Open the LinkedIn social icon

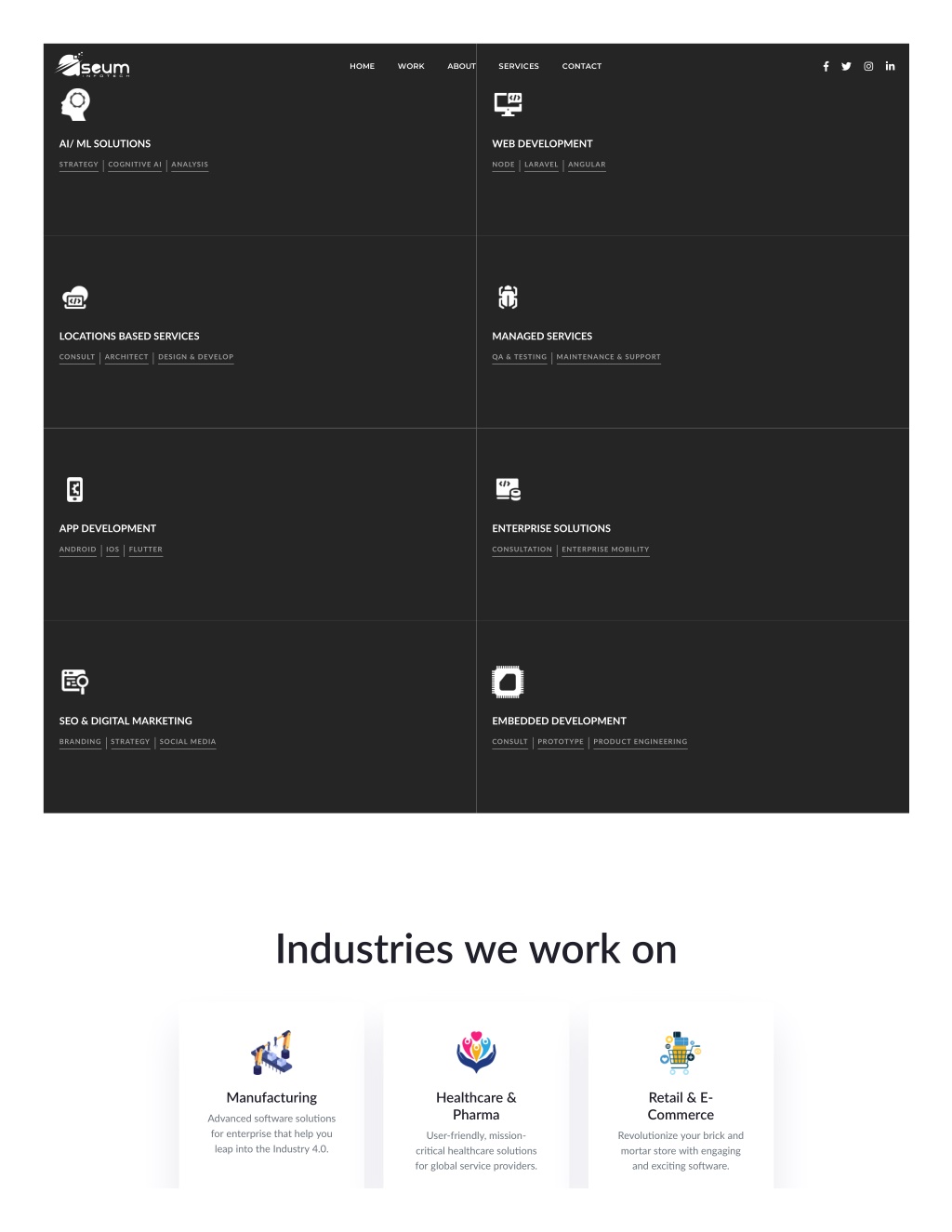click(890, 66)
